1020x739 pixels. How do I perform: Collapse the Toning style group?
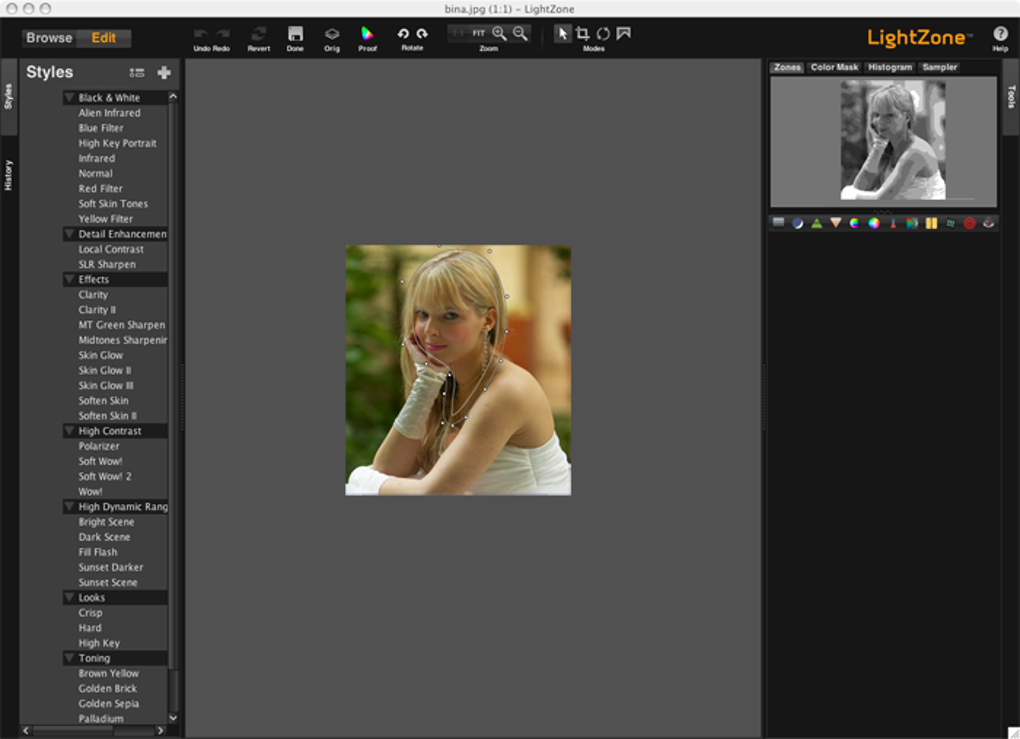point(70,659)
